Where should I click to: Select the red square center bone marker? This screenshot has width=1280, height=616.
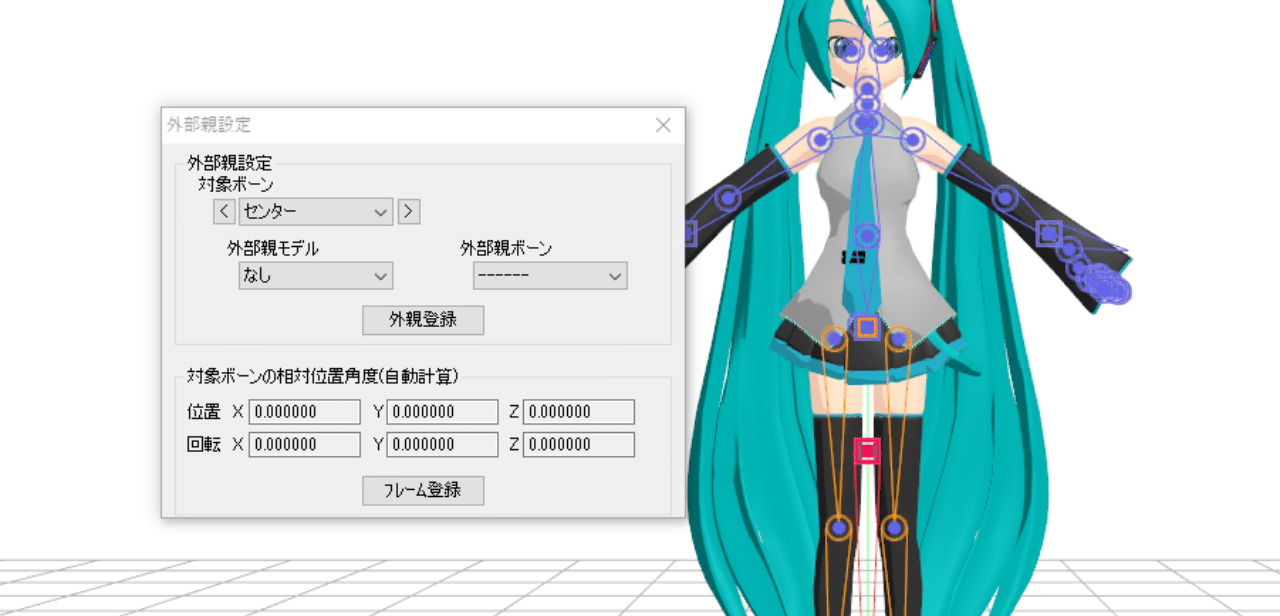(x=867, y=451)
